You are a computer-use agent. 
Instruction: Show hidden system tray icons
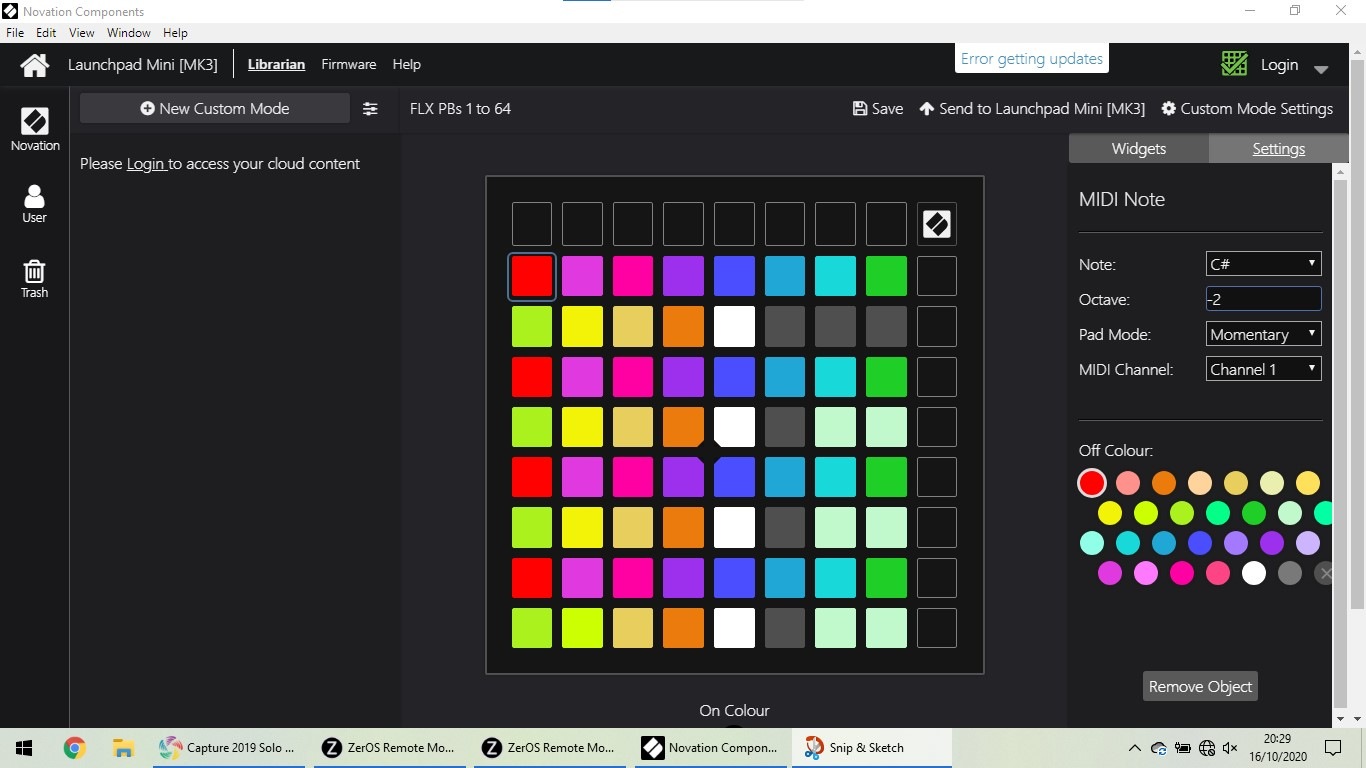pos(1134,748)
